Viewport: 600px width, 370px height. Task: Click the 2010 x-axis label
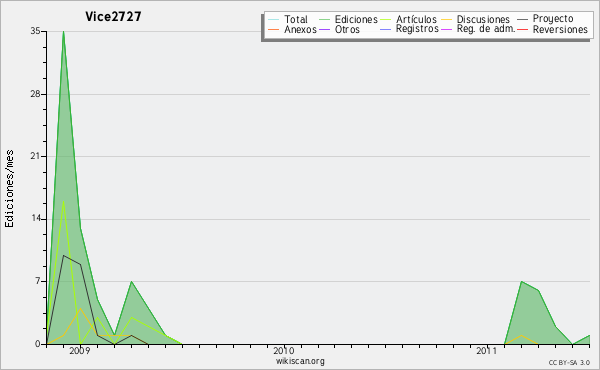[x=284, y=350]
